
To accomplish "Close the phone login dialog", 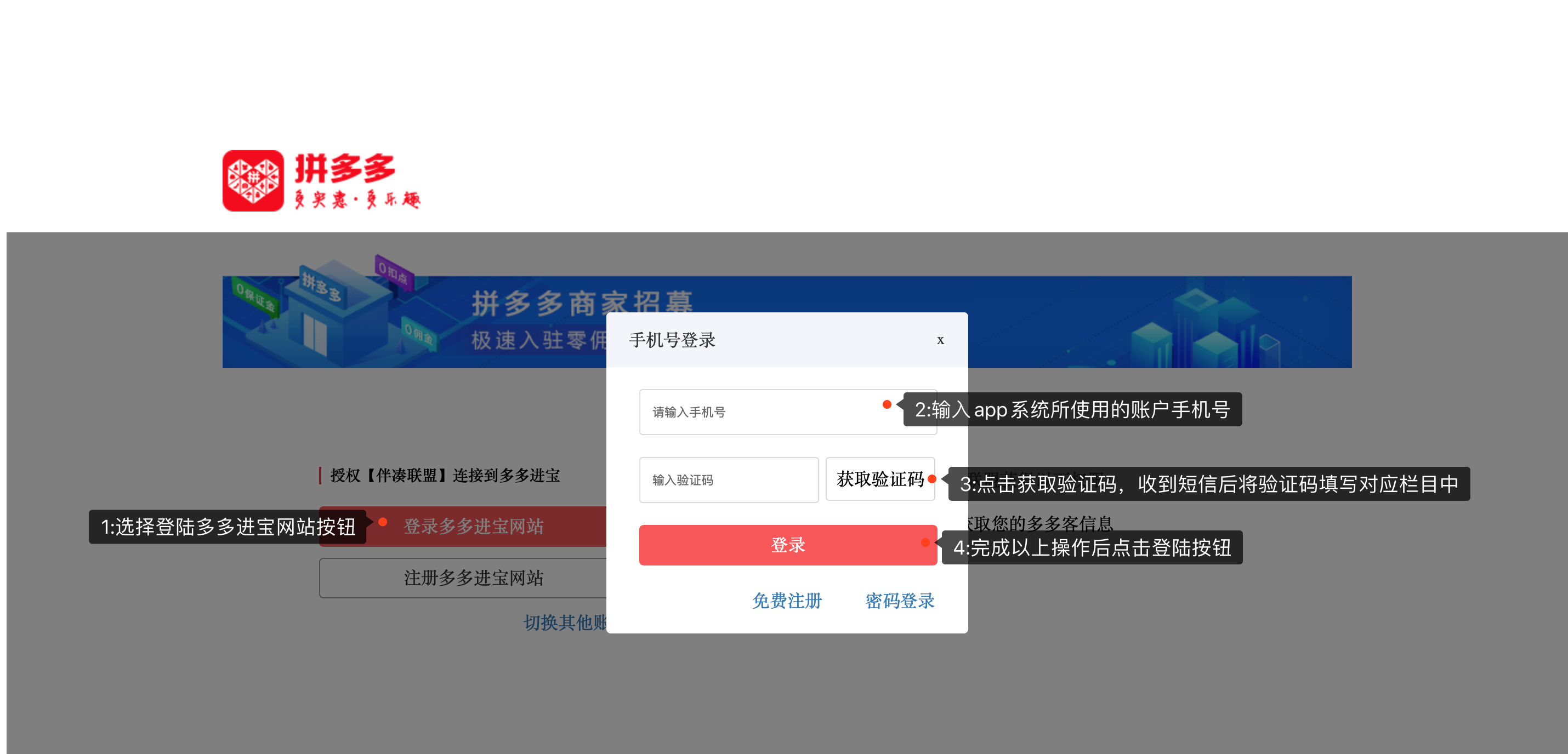I will pyautogui.click(x=940, y=340).
